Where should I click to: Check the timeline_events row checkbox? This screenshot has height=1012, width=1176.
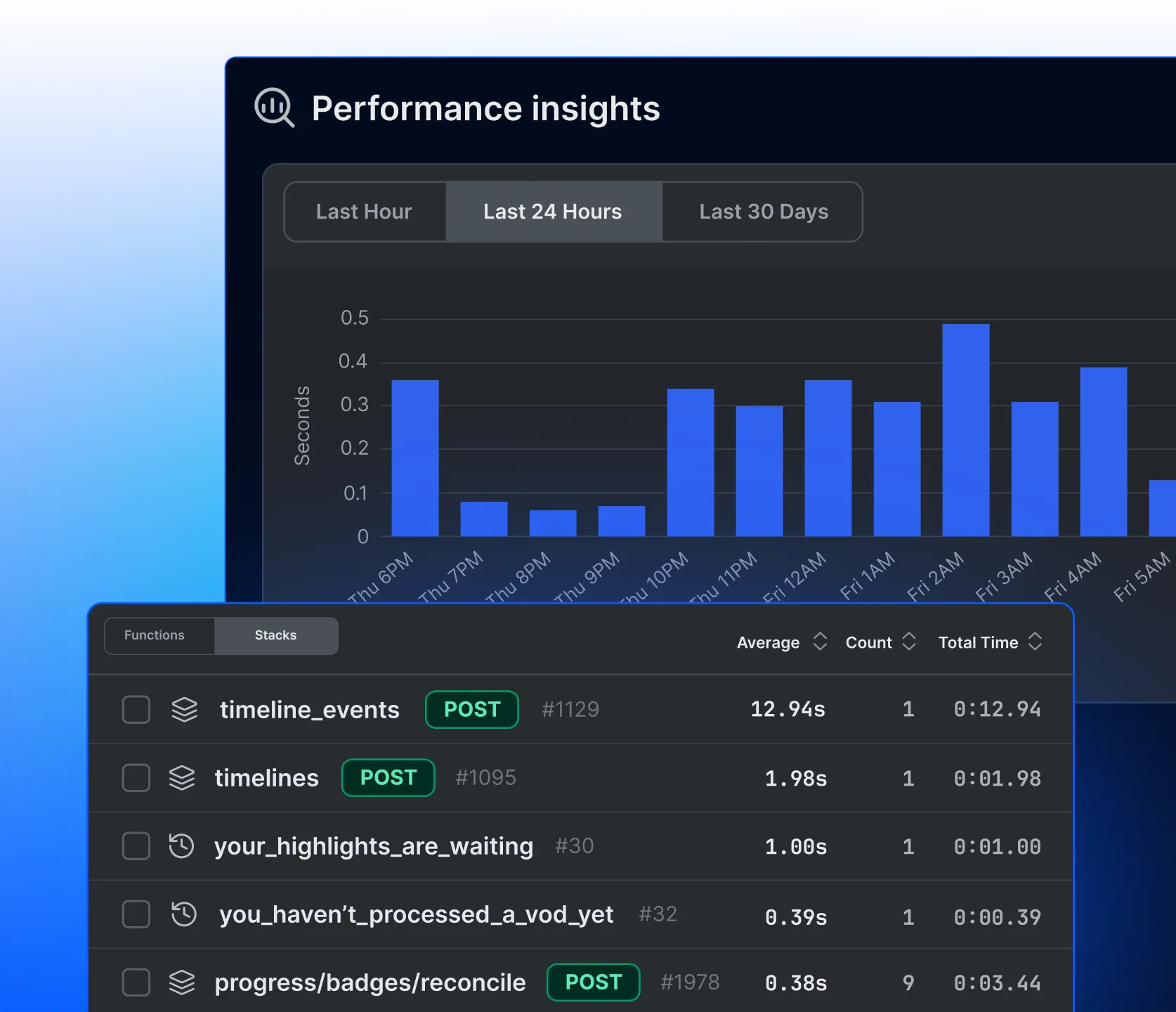[x=136, y=710]
